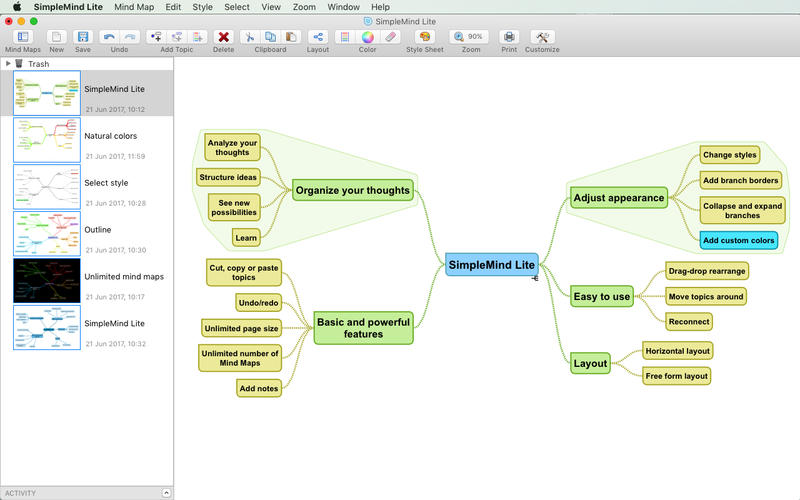Open the Apple menu
Viewport: 800px width, 500px height.
pyautogui.click(x=16, y=7)
